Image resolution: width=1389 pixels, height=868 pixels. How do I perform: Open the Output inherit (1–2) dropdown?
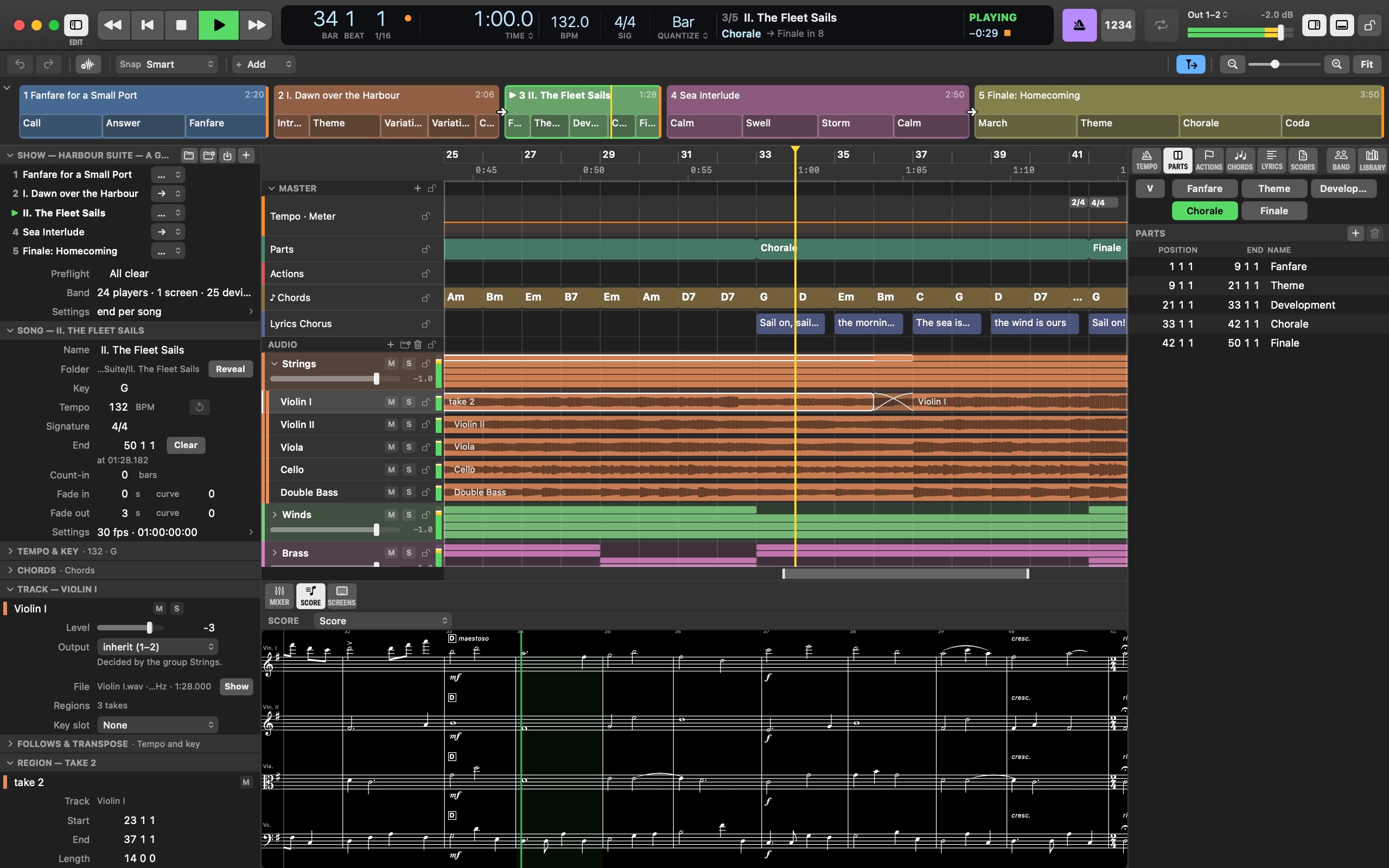(157, 647)
